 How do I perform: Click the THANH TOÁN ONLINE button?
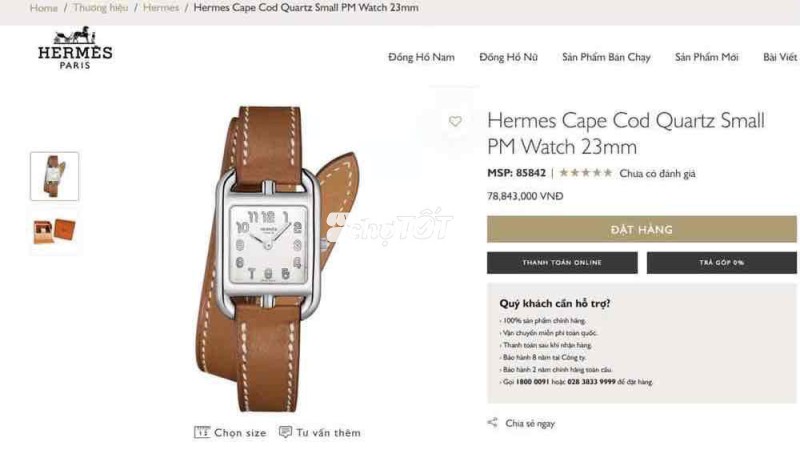[562, 262]
